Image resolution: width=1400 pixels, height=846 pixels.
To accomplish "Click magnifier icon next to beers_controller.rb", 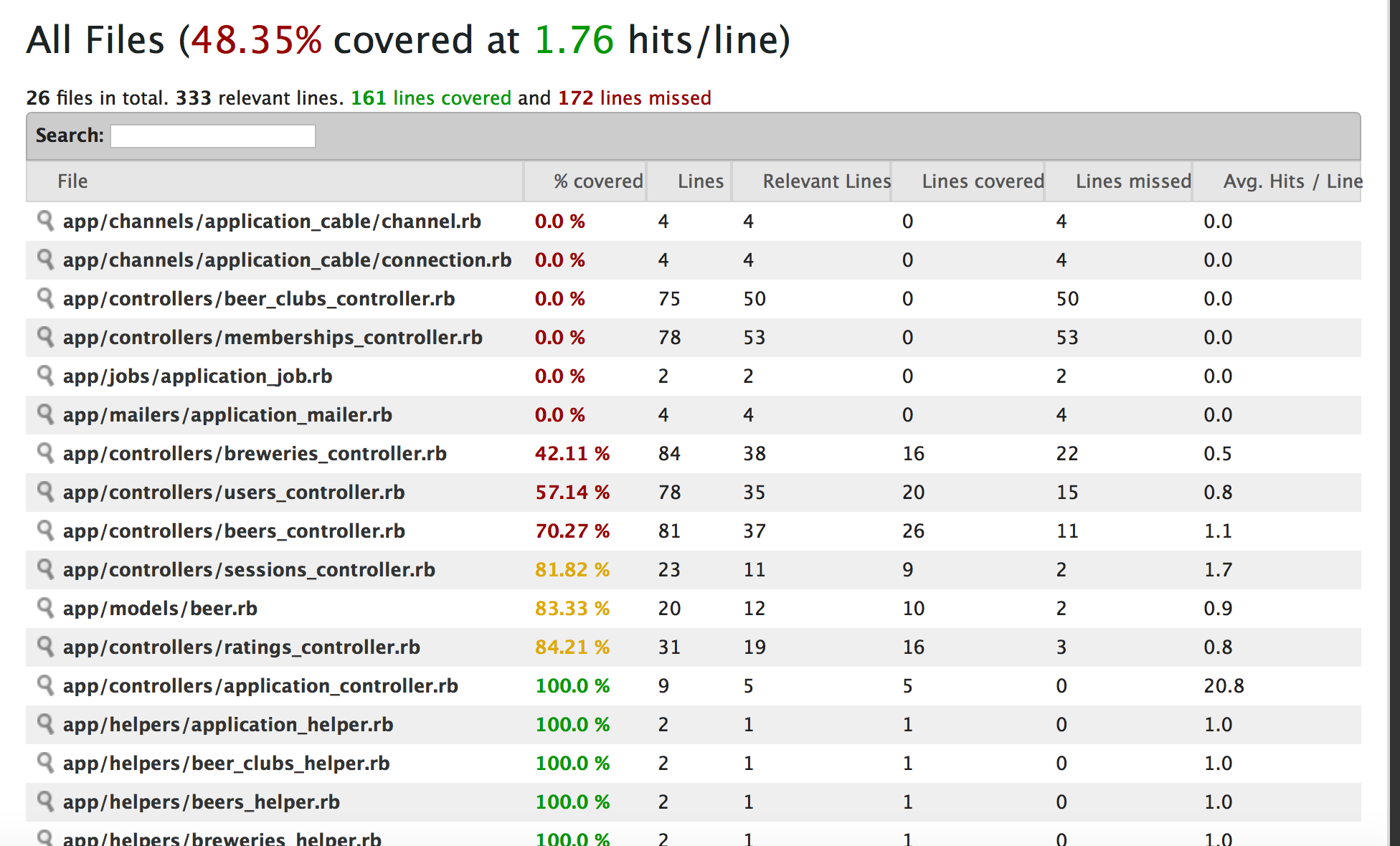I will [x=45, y=531].
